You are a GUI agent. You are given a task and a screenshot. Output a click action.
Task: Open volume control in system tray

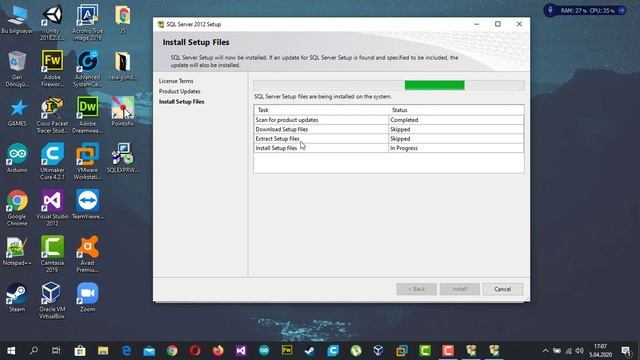pyautogui.click(x=579, y=351)
